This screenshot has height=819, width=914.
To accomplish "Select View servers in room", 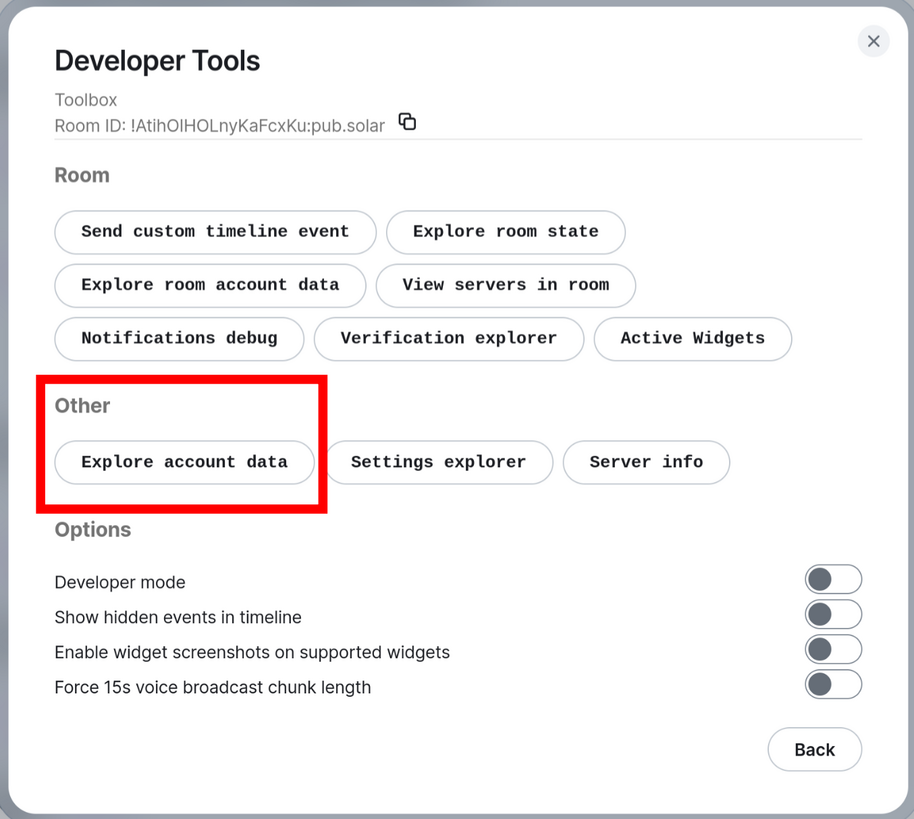I will [505, 285].
